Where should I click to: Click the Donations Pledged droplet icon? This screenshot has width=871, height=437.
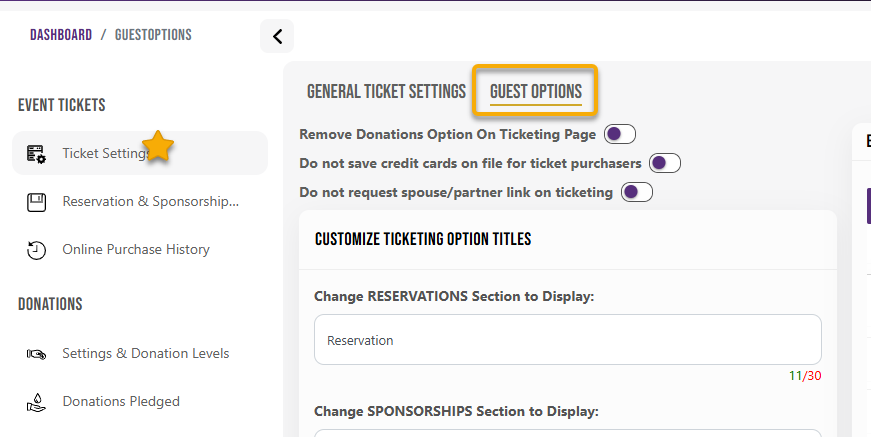[x=36, y=402]
